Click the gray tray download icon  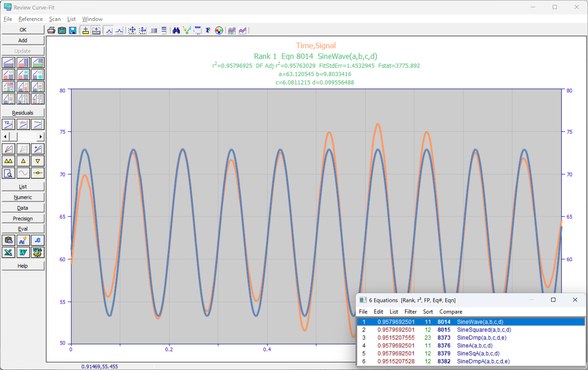(96, 30)
